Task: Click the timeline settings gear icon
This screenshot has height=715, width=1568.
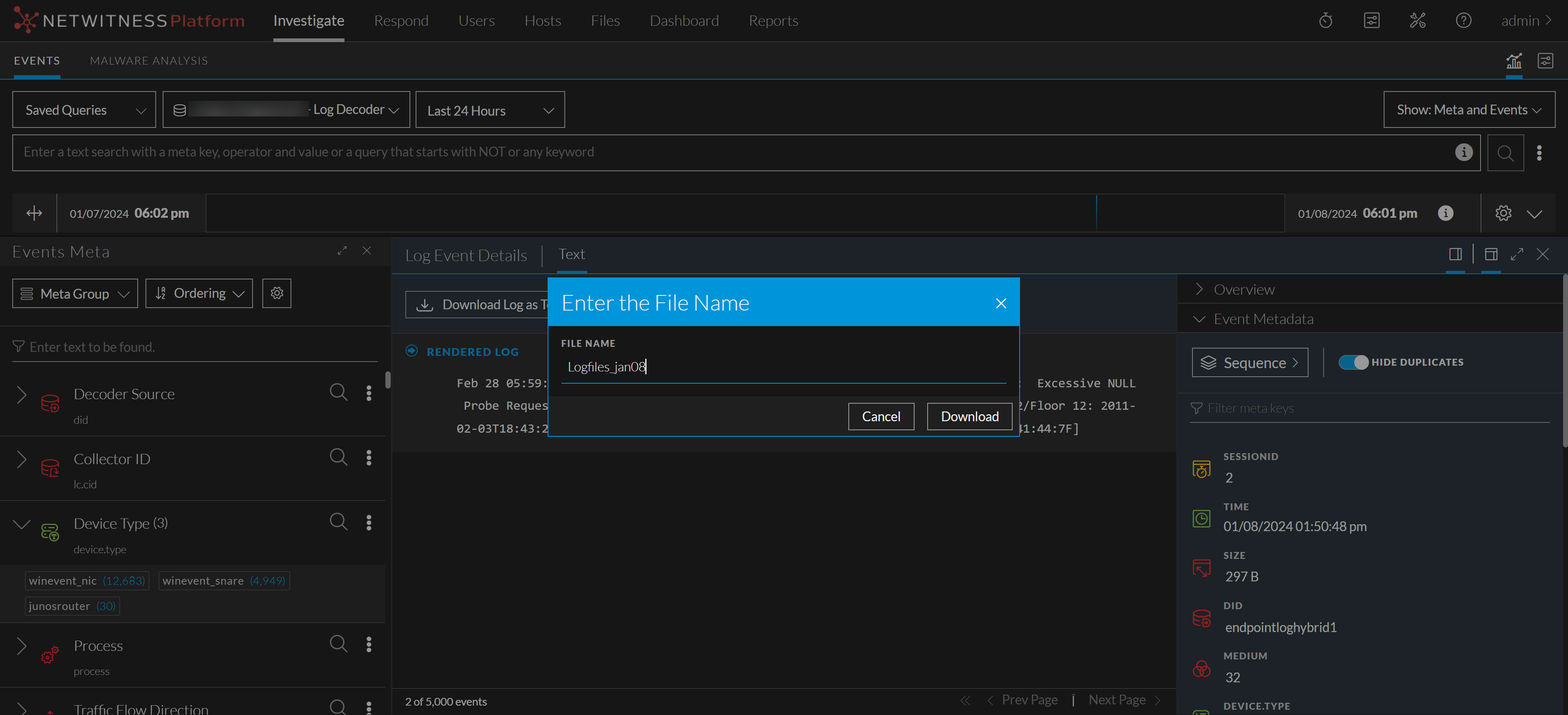Action: (1503, 213)
